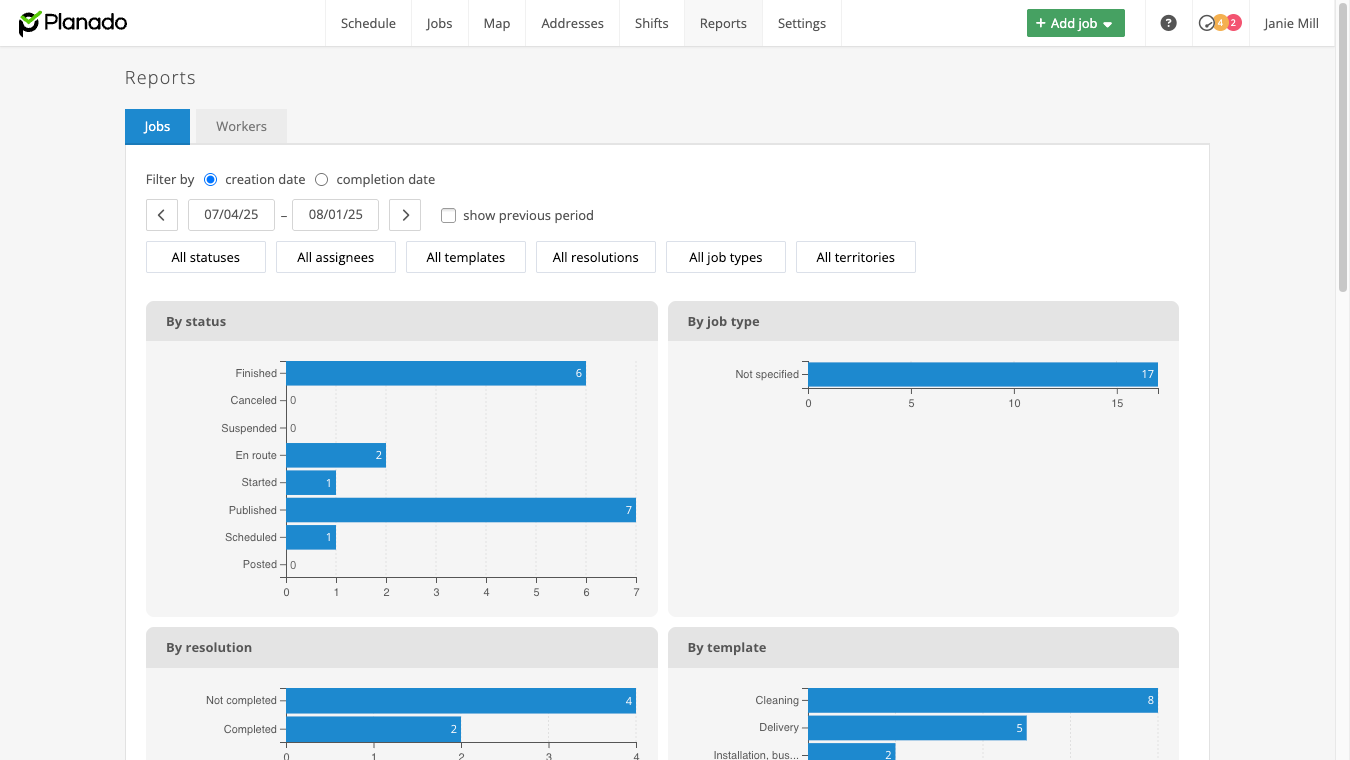The height and width of the screenshot is (760, 1350).
Task: Open the help question mark icon
Action: [1168, 23]
